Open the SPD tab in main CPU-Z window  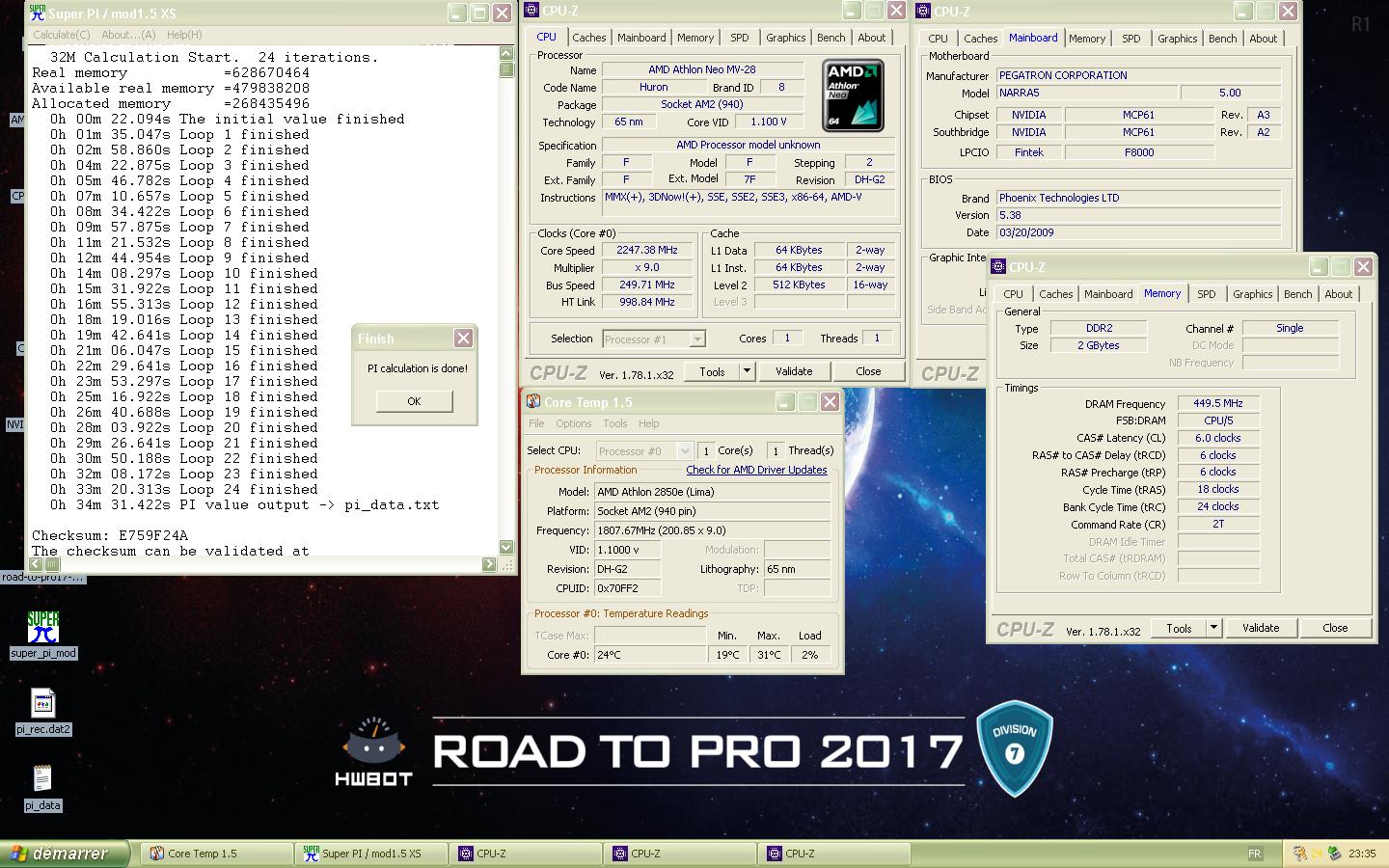pos(739,38)
